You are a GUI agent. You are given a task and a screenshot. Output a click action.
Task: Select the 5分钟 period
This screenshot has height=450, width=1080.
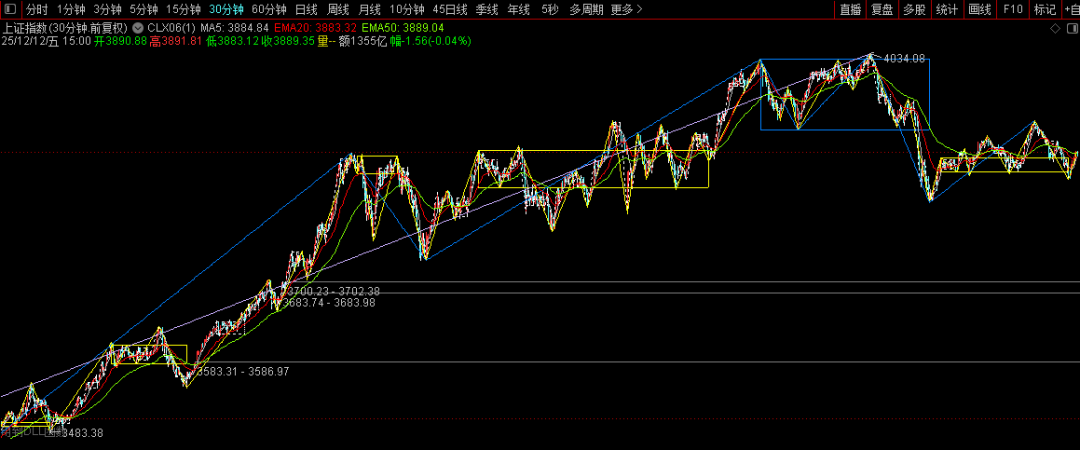(144, 10)
